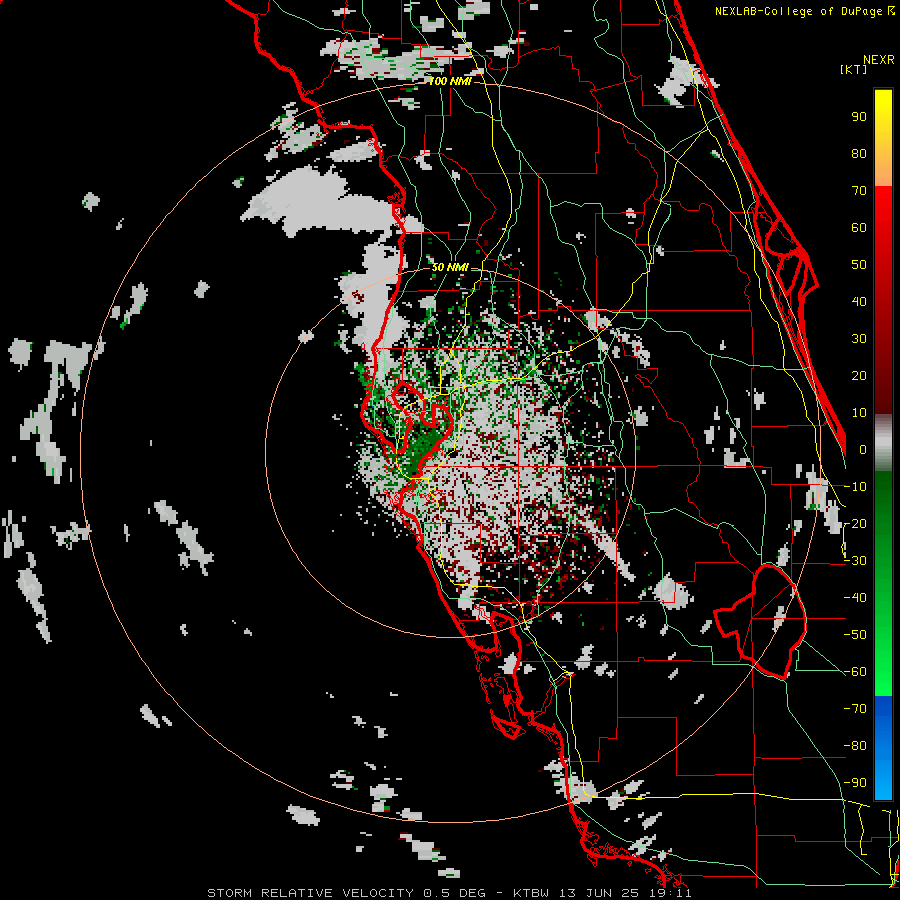900x900 pixels.
Task: Click the -80 legend value
Action: (855, 746)
